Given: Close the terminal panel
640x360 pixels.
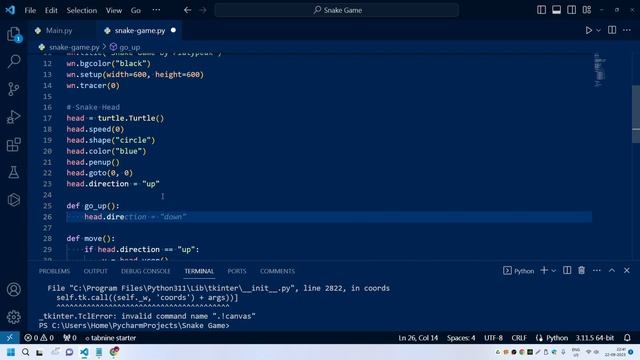Looking at the screenshot, I should tap(627, 270).
